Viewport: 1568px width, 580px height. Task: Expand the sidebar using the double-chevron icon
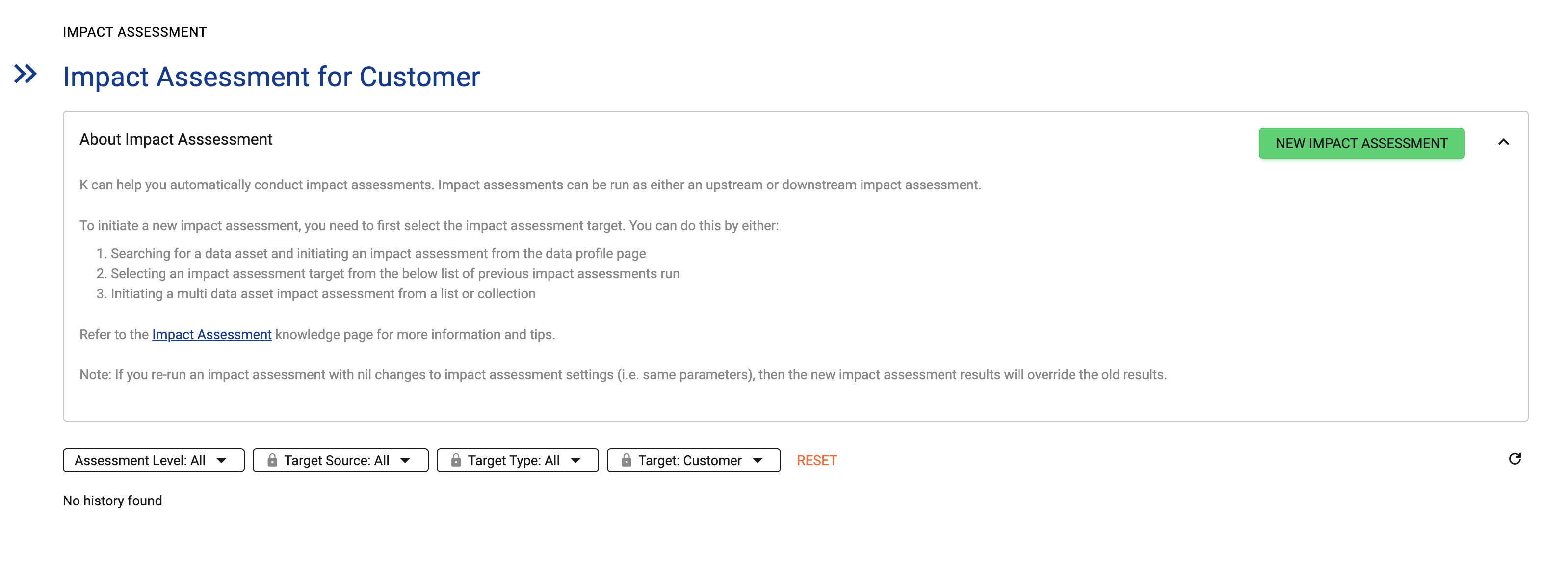26,74
